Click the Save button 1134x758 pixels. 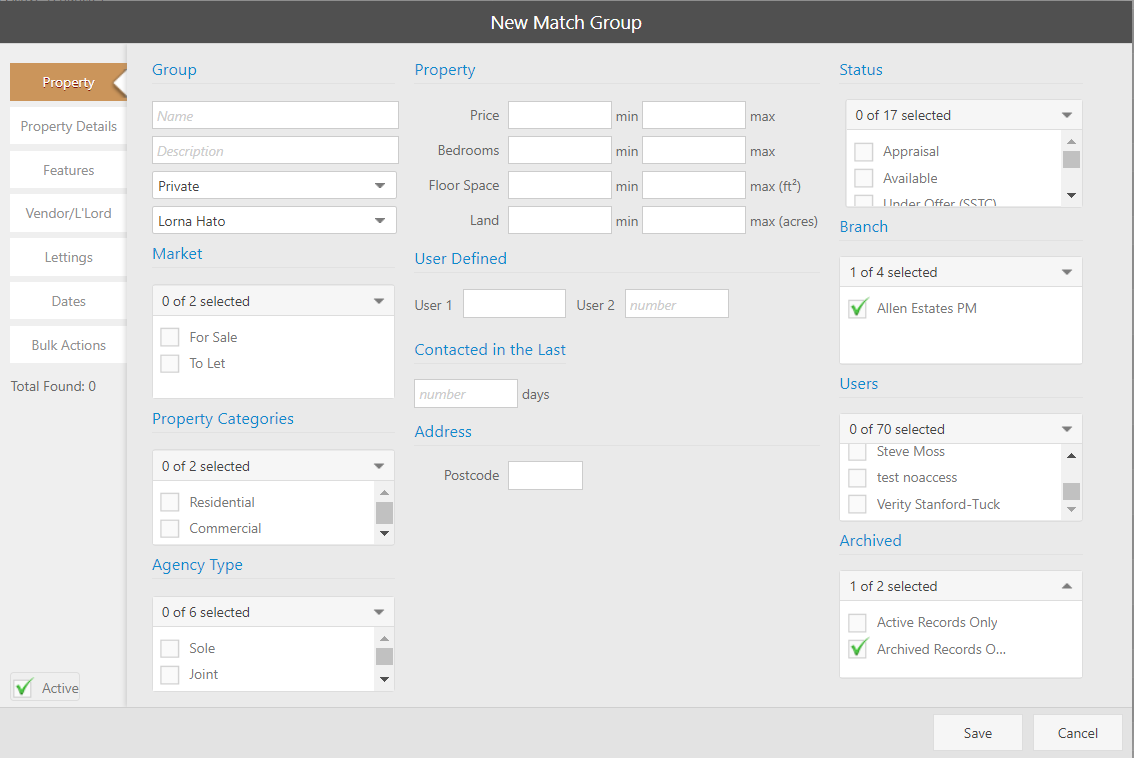click(977, 733)
